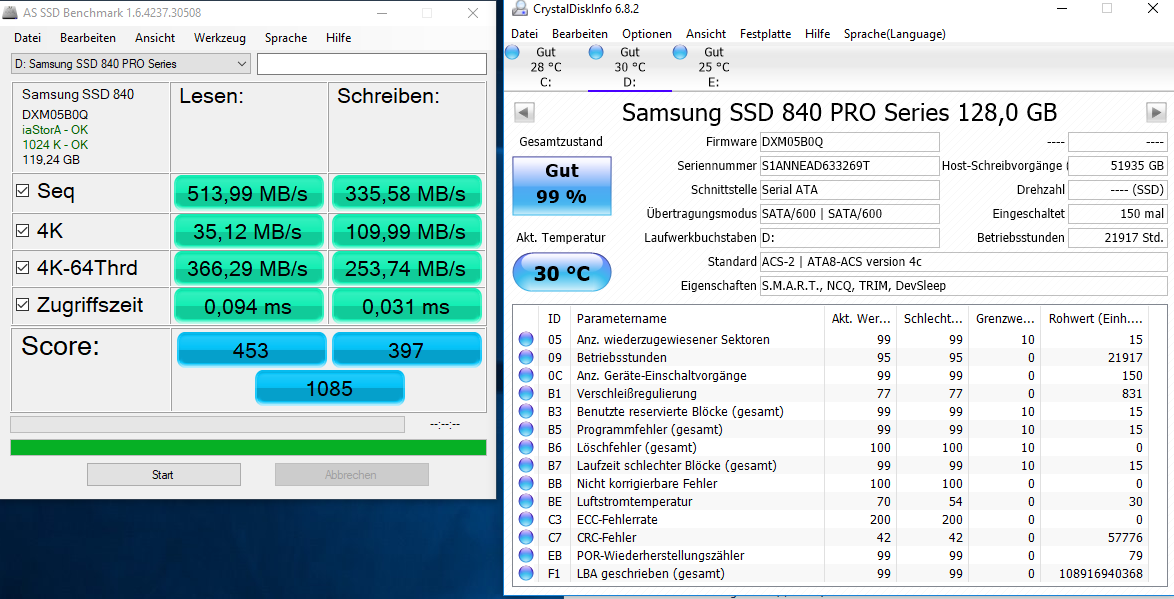Click status orb for C3 ECC-Fehlerrate
This screenshot has height=599, width=1174.
pyautogui.click(x=526, y=519)
